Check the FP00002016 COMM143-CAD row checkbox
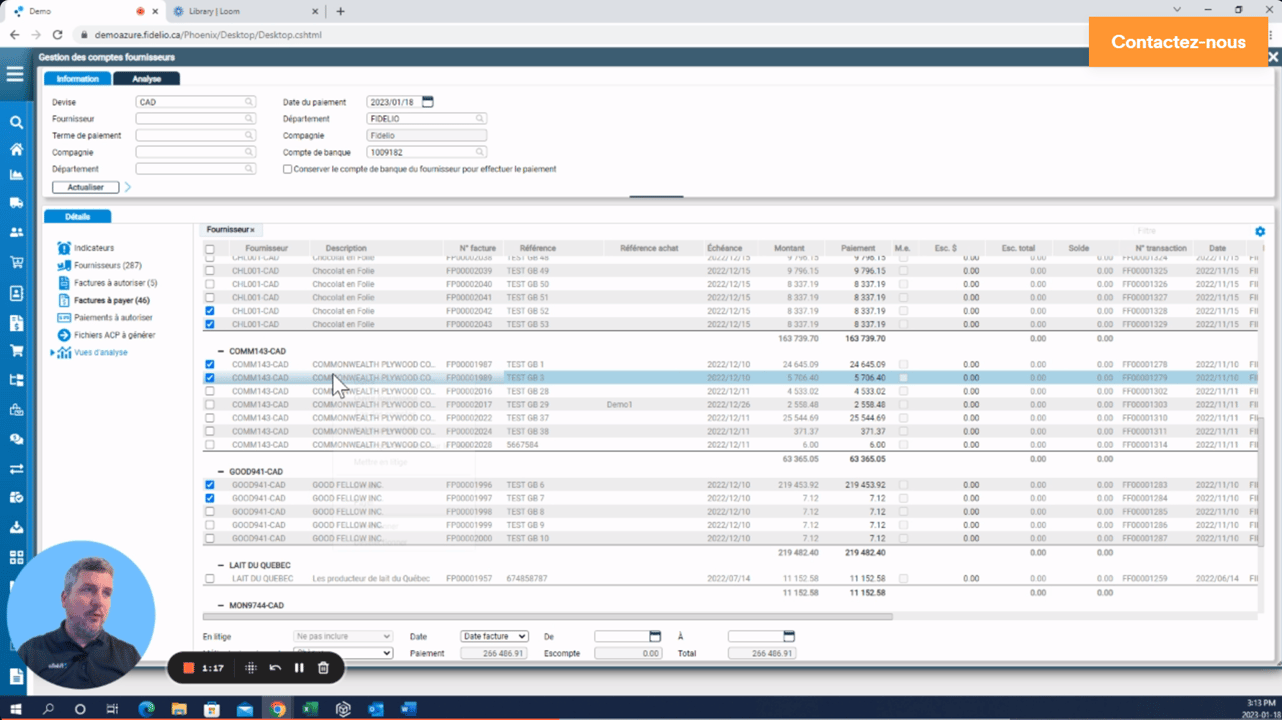1282x720 pixels. point(210,391)
